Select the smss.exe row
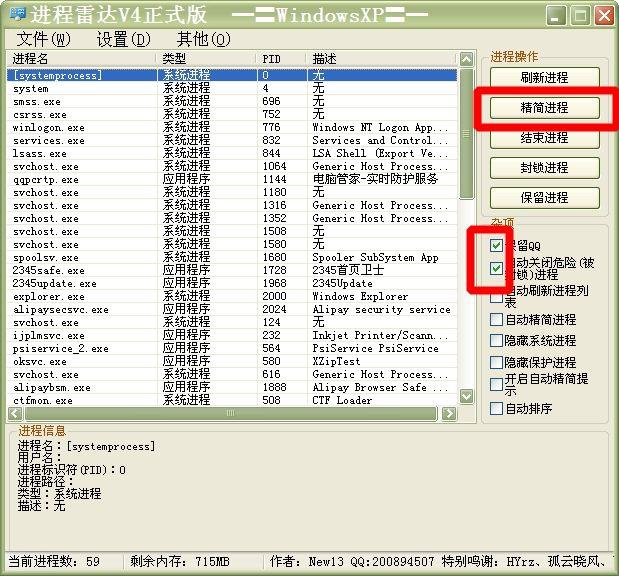 pyautogui.click(x=232, y=101)
